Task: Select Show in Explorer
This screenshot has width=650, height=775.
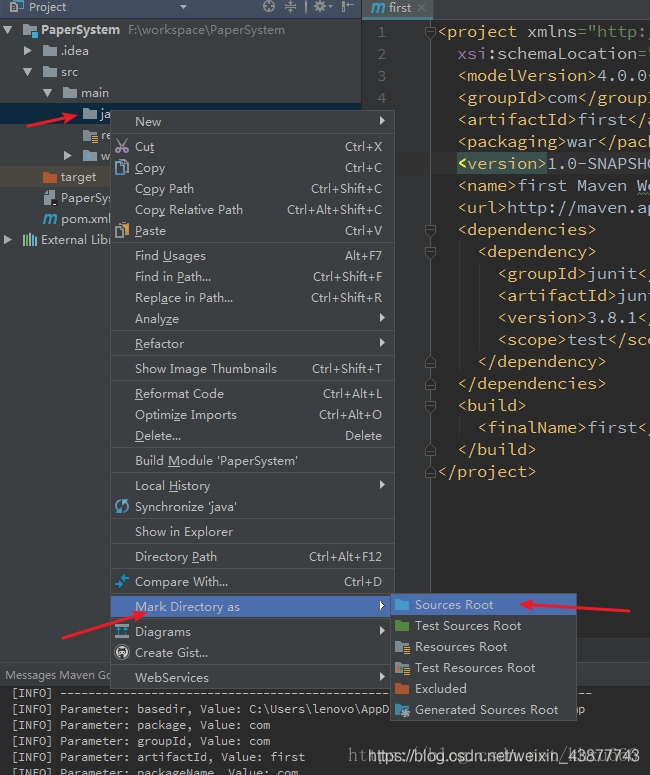Action: 253,532
